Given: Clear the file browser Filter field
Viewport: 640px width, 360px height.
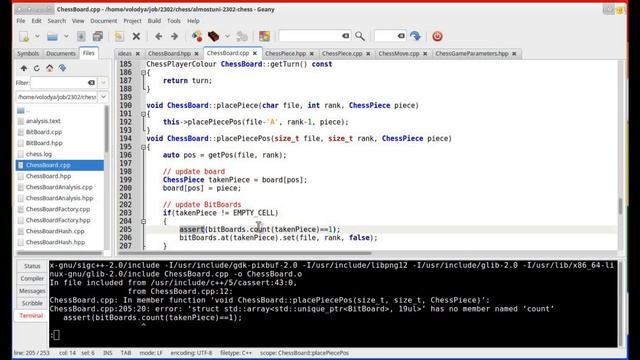Looking at the screenshot, I should point(91,82).
